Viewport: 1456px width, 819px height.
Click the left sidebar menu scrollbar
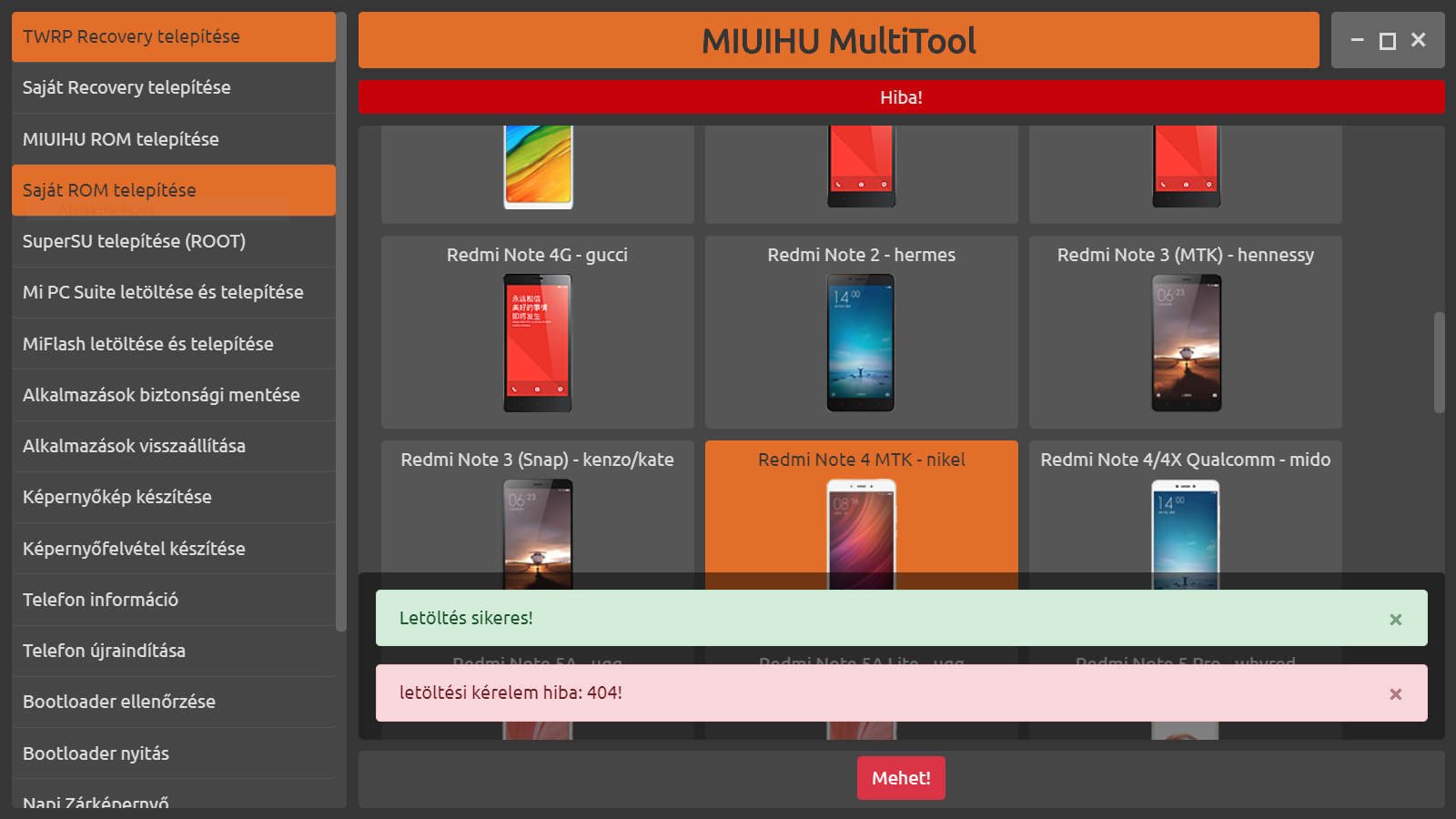(x=341, y=321)
